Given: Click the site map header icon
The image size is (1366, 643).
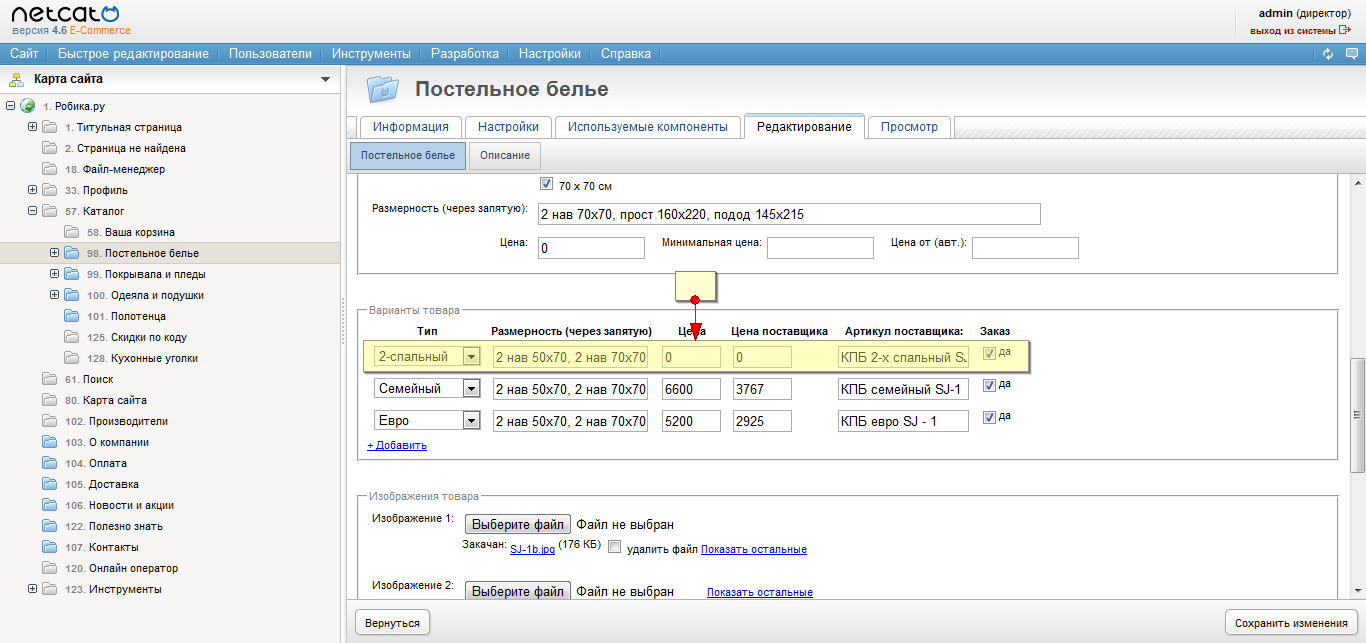Looking at the screenshot, I should (x=16, y=79).
